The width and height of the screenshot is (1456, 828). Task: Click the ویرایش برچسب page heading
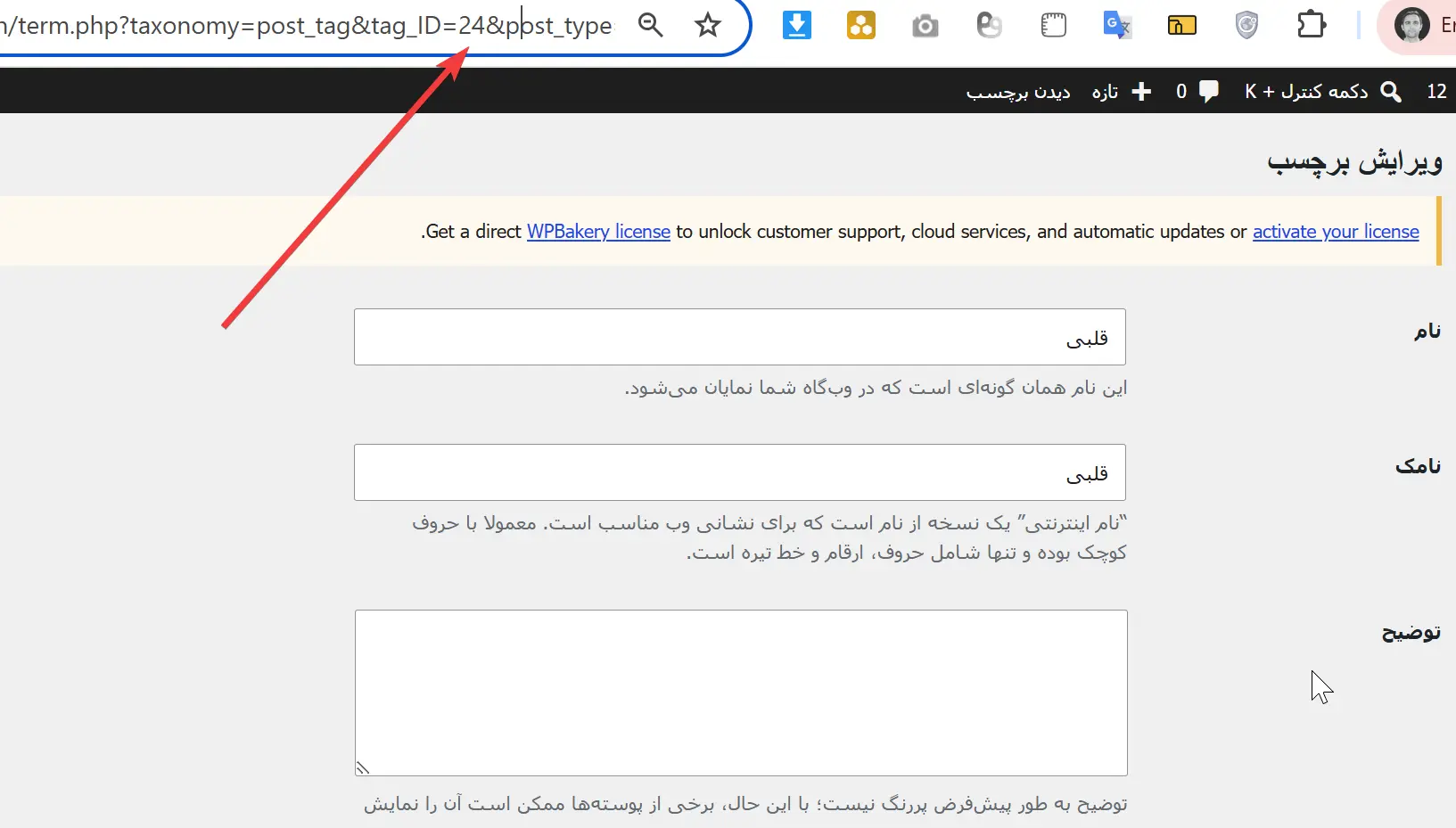(x=1354, y=161)
